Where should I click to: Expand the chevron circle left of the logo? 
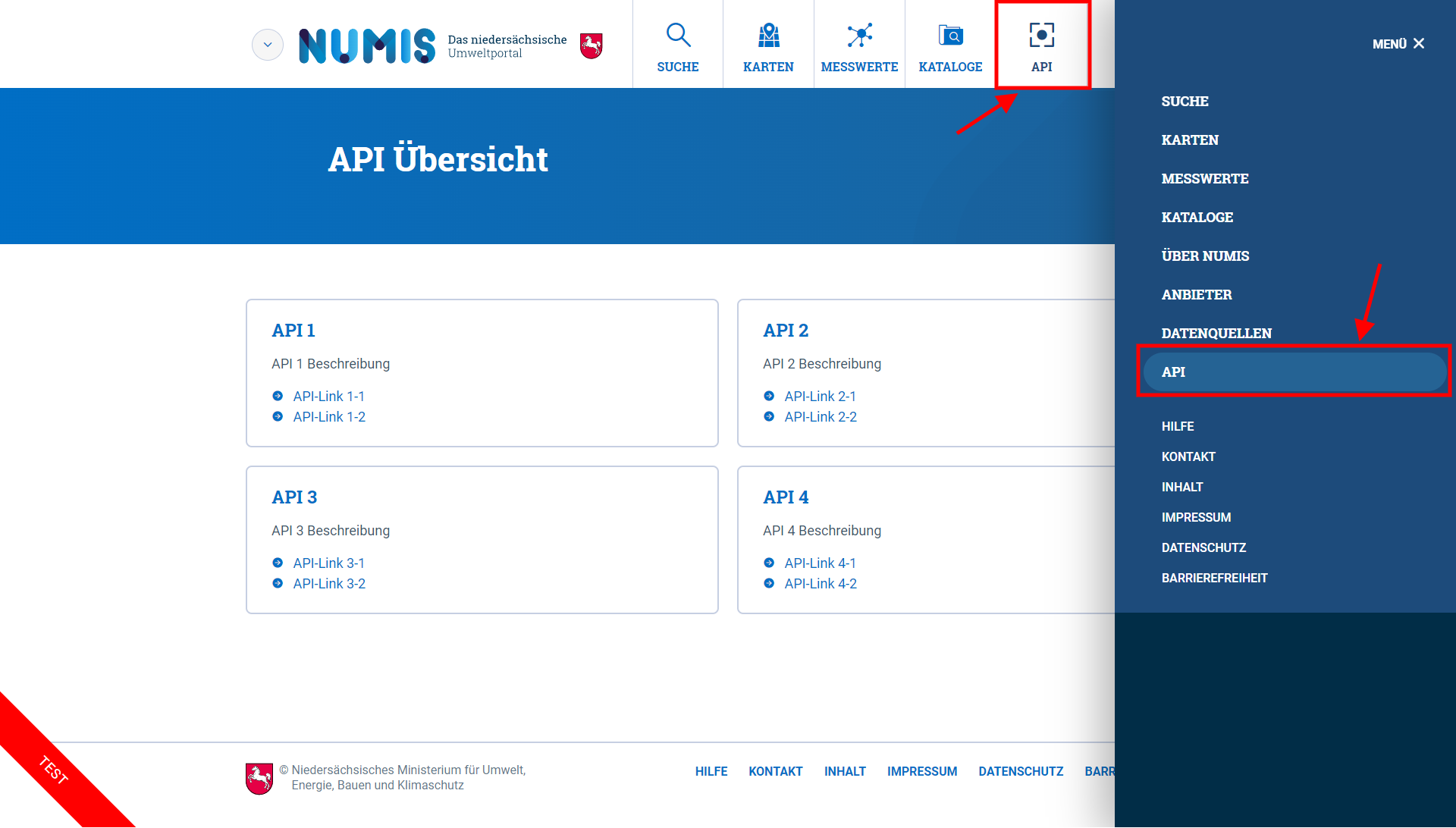[267, 44]
